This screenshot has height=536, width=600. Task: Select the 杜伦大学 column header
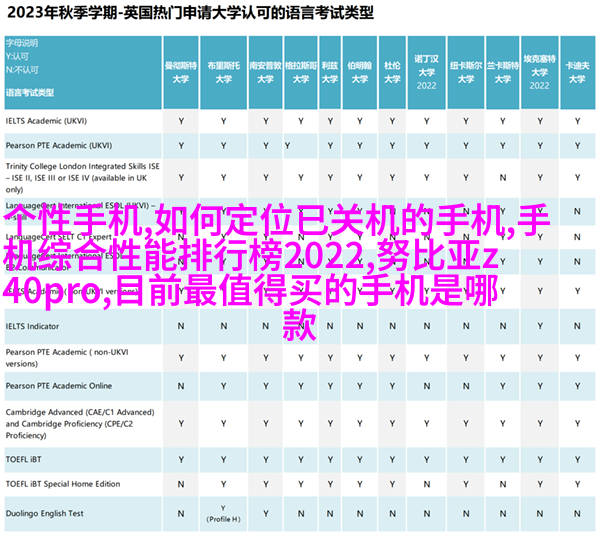392,73
